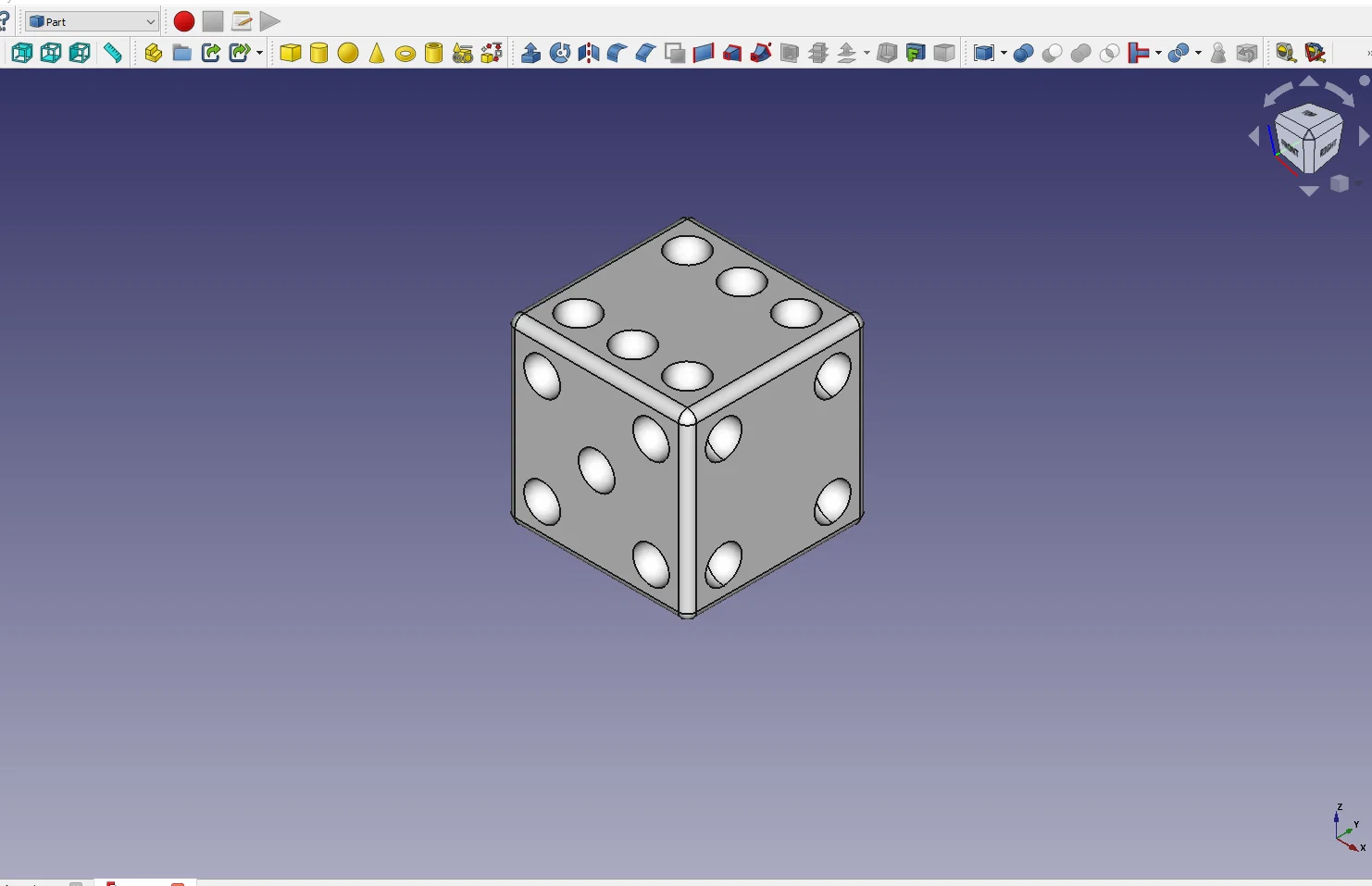
Task: Rotate view right using navigation cube arrow
Action: pyautogui.click(x=1364, y=137)
